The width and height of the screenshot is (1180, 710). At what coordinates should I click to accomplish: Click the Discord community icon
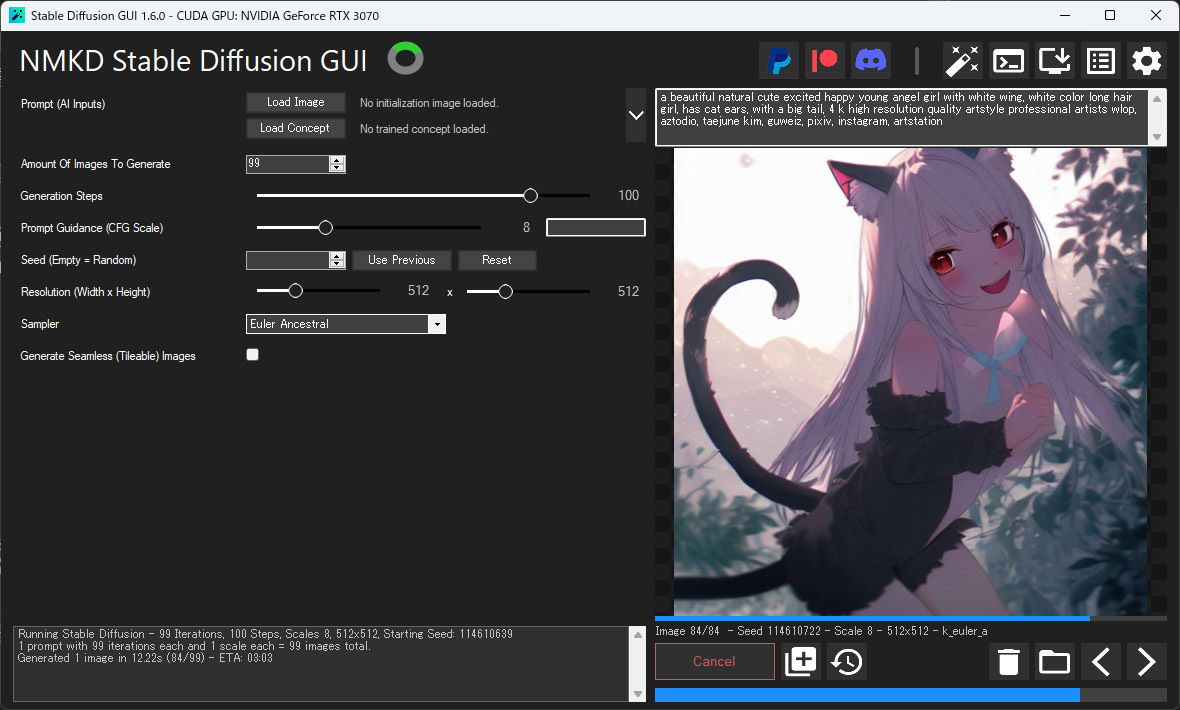click(870, 60)
